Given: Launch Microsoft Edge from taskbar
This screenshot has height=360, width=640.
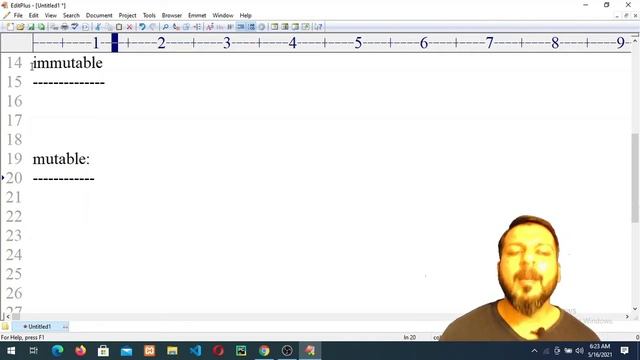Looking at the screenshot, I should tap(57, 351).
